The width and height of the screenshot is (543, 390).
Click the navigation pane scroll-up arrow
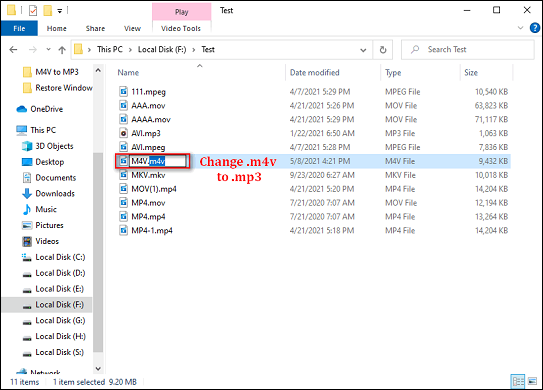point(98,71)
